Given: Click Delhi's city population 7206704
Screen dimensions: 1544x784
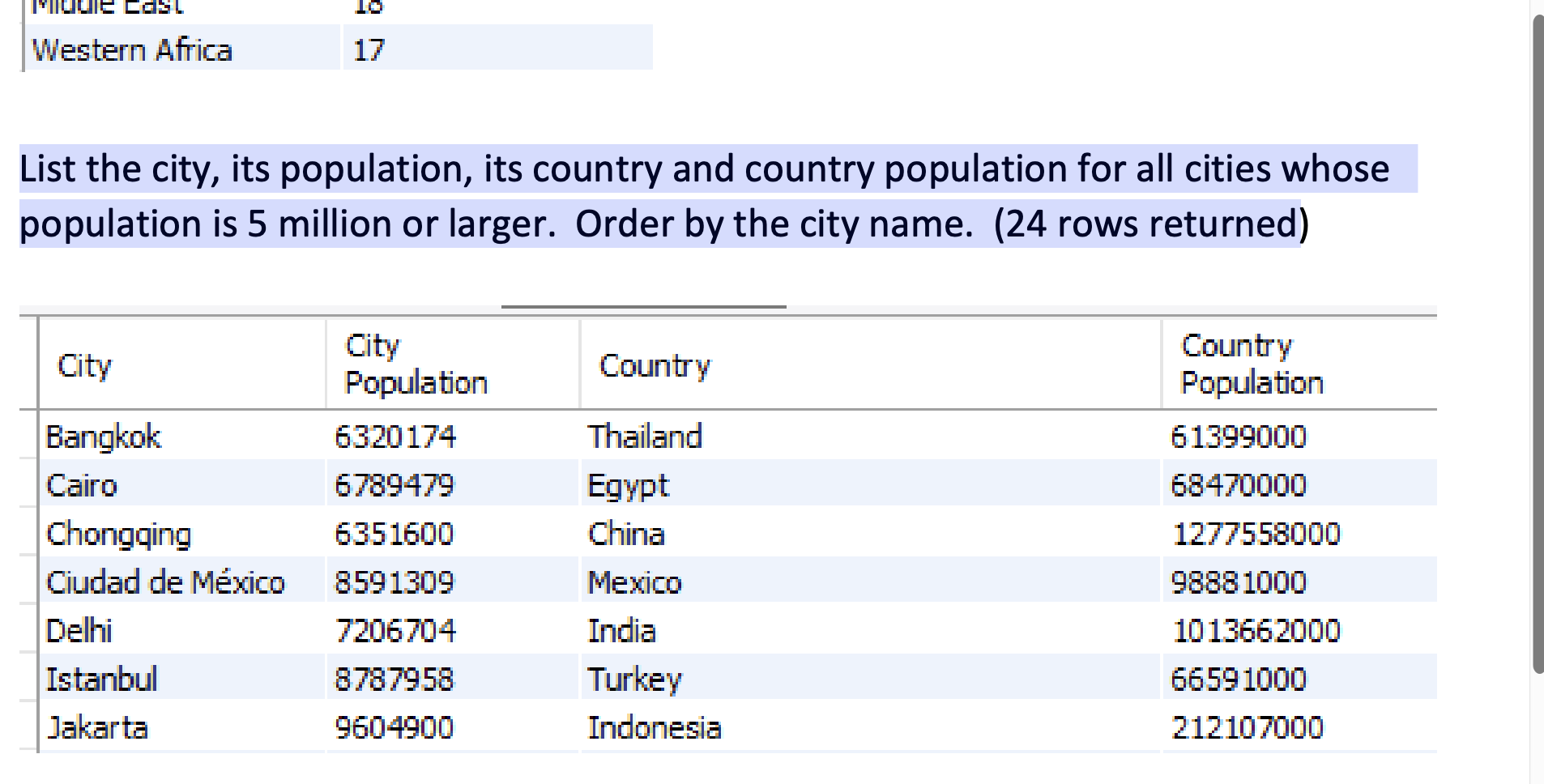Looking at the screenshot, I should pos(395,630).
